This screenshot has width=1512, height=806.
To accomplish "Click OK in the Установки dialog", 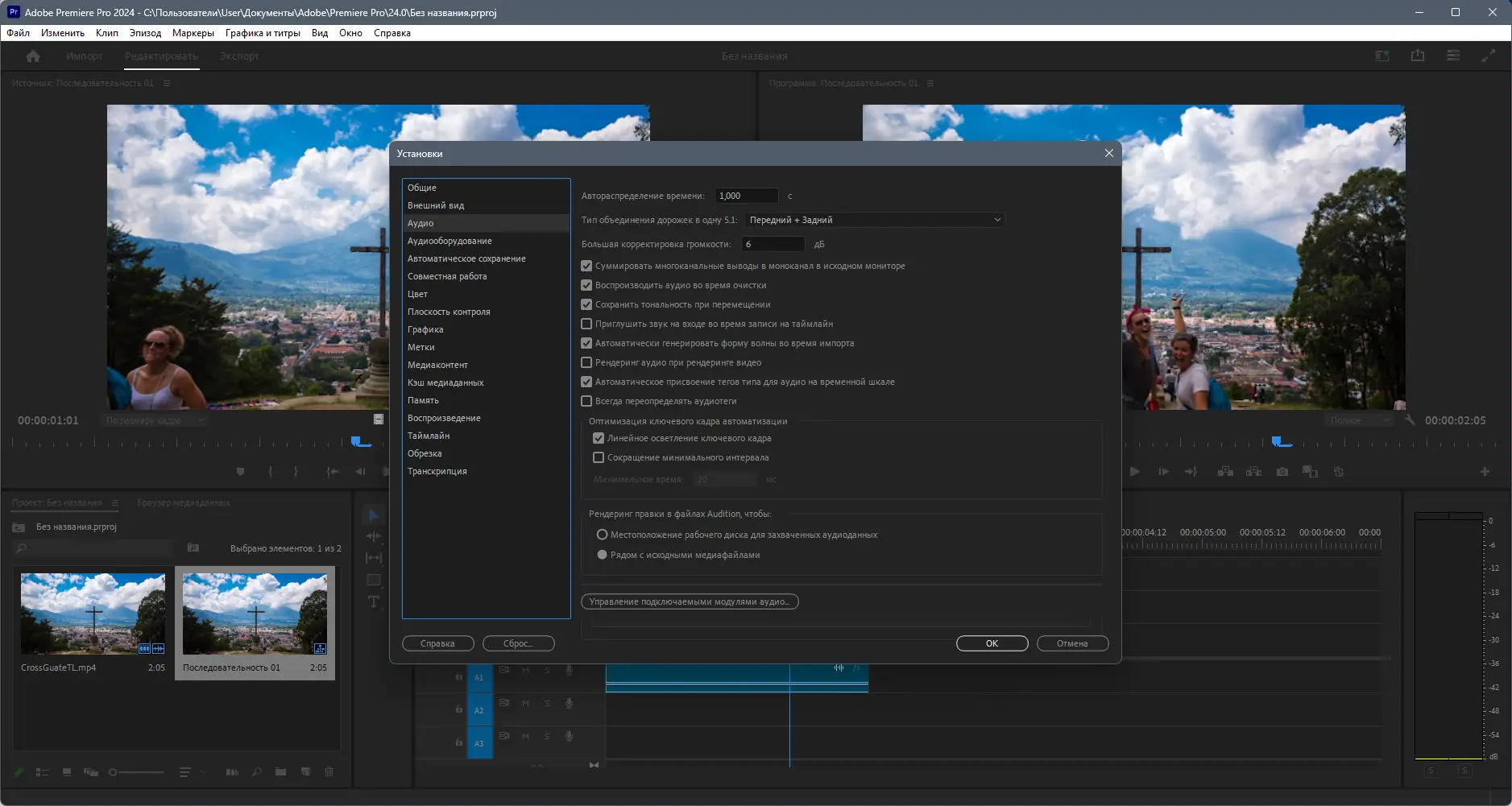I will [x=992, y=643].
